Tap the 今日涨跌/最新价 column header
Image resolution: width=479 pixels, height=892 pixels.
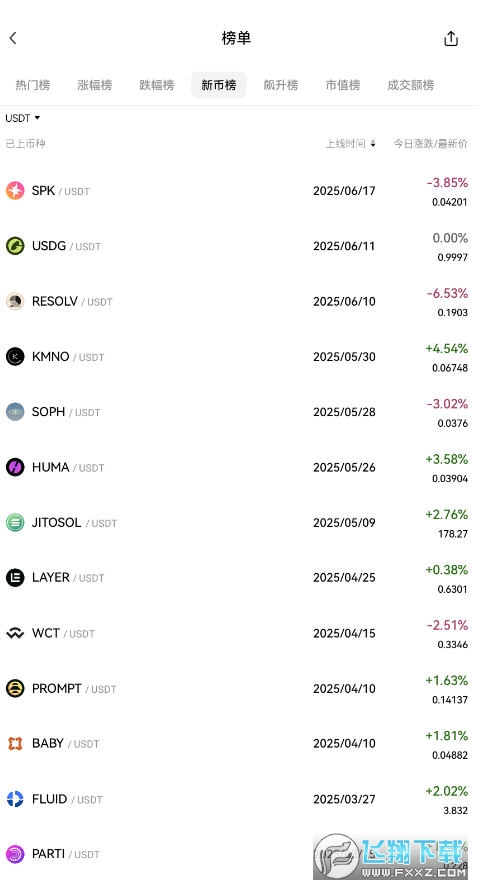pyautogui.click(x=431, y=143)
